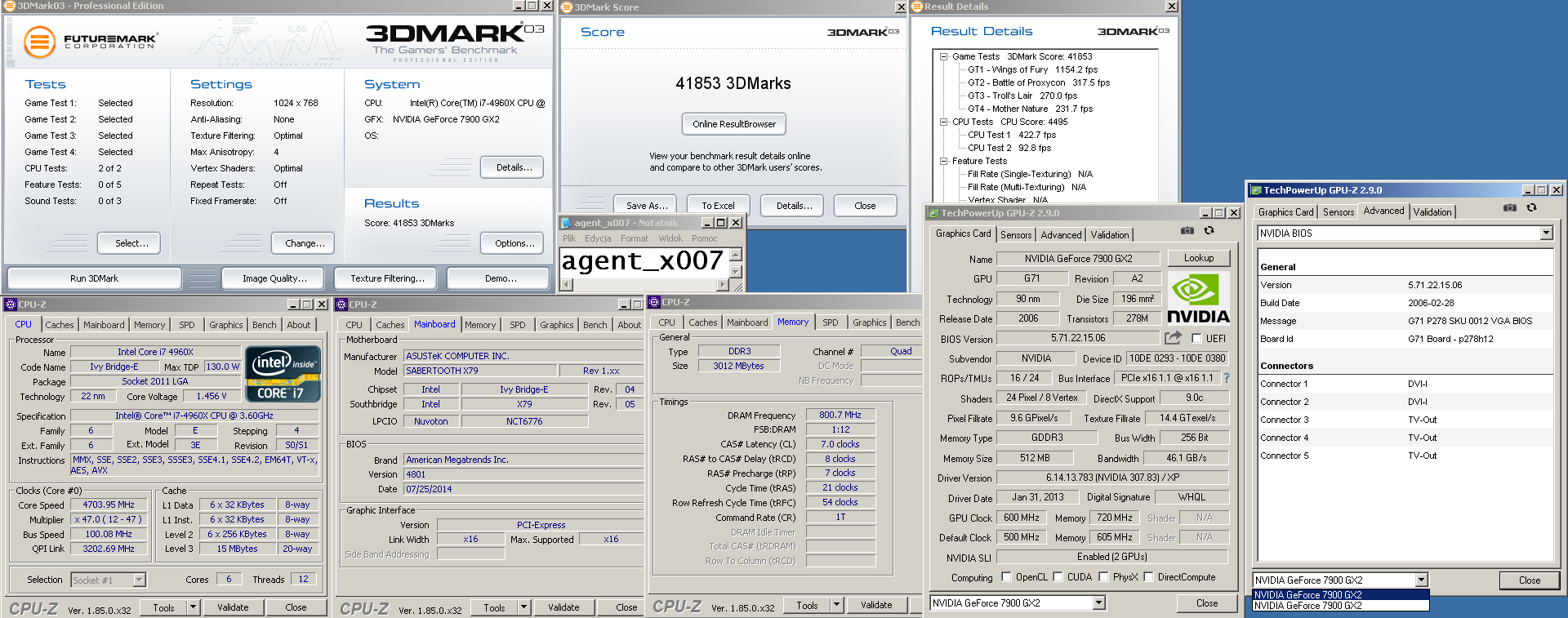Open the Validation tab in the GPU-Z Advanced window

pos(1432,212)
